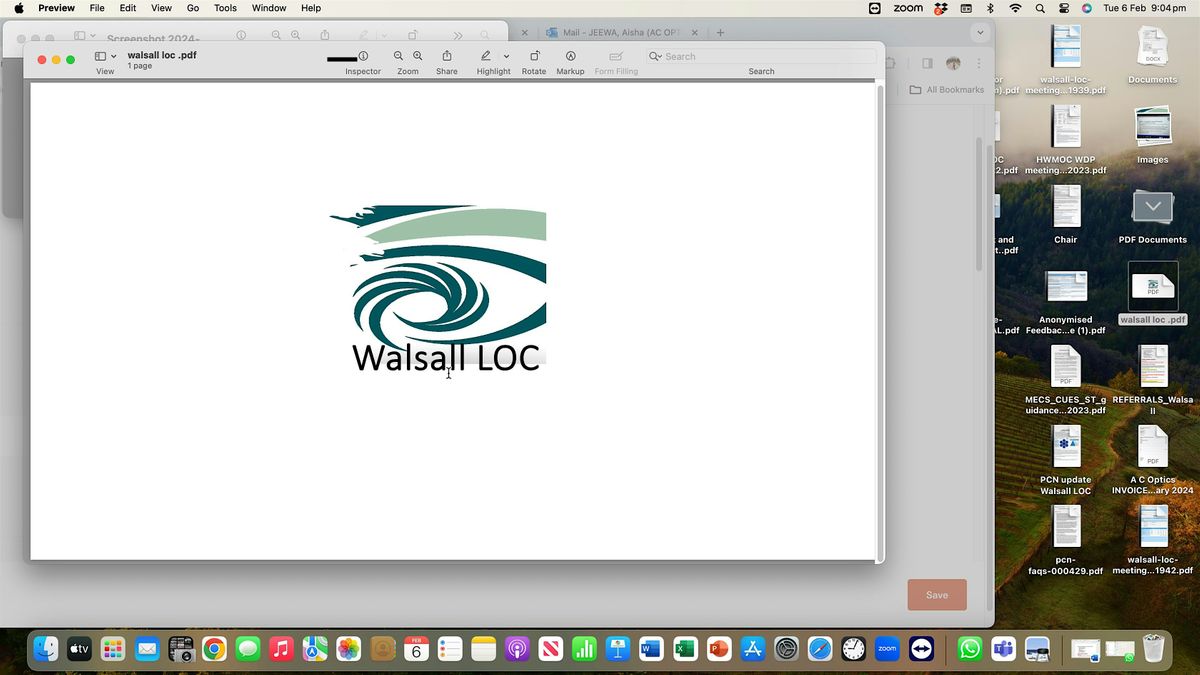The width and height of the screenshot is (1200, 675).
Task: Toggle the Highlight tool
Action: tap(487, 56)
